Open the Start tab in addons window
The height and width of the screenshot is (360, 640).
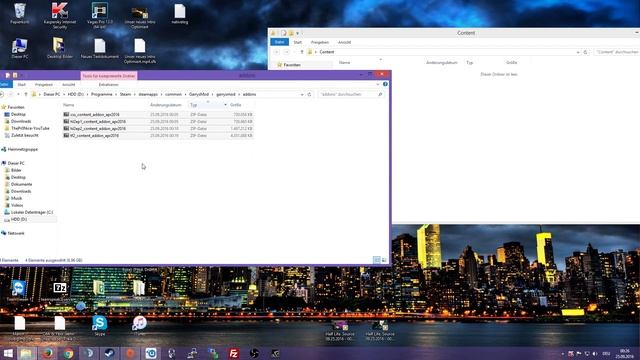(x=22, y=84)
